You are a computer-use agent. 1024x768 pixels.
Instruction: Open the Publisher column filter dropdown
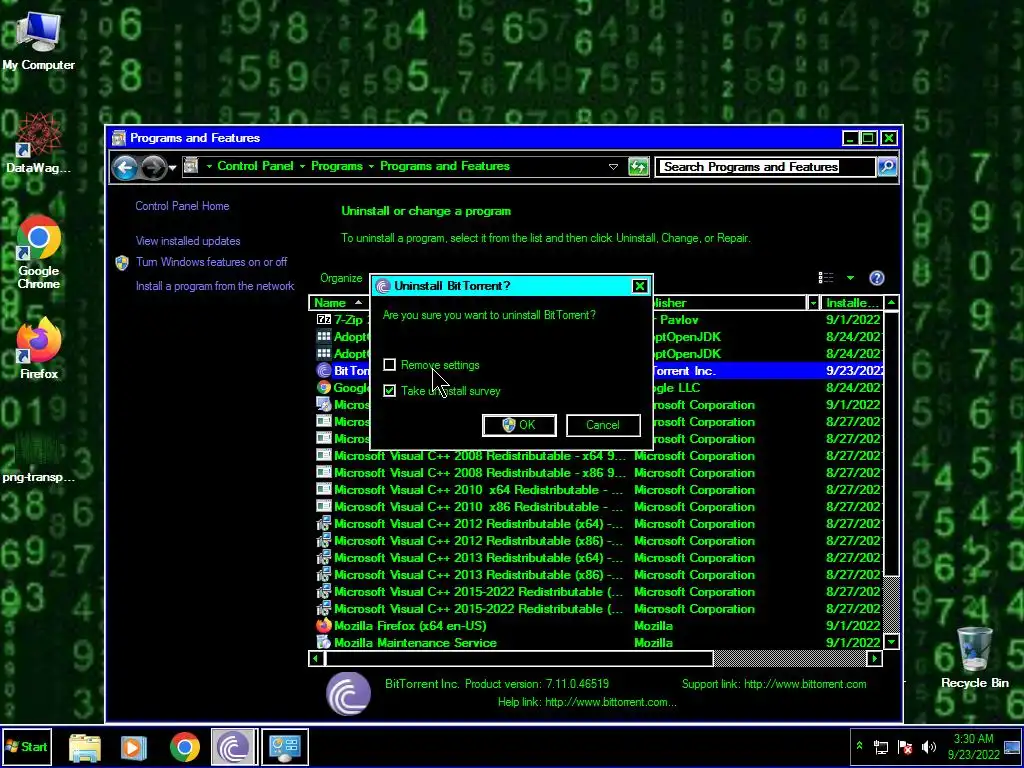coord(813,303)
